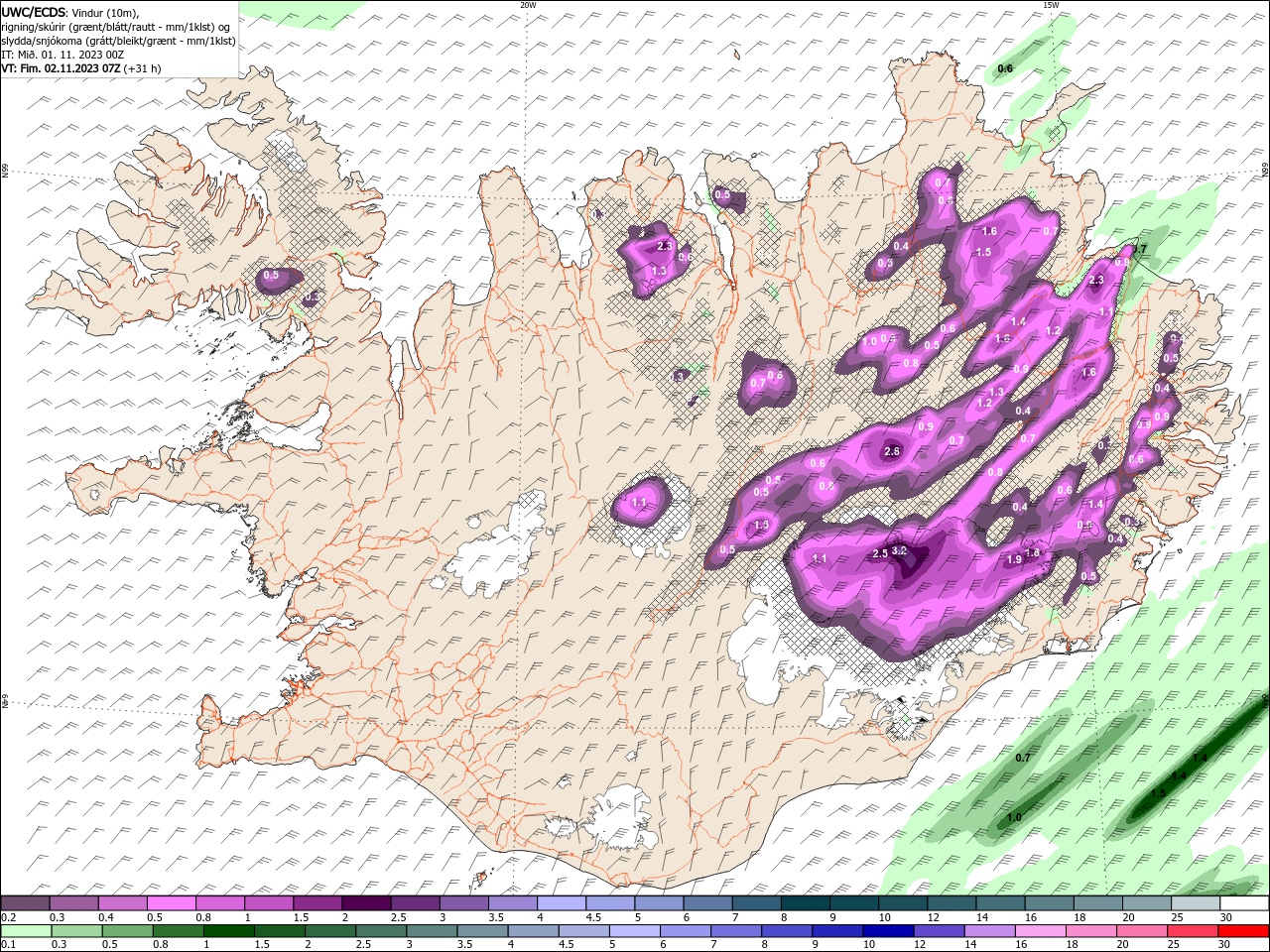Image resolution: width=1270 pixels, height=952 pixels.
Task: Click the dark teal snow legend swatch labeled 8
Action: coord(805,903)
